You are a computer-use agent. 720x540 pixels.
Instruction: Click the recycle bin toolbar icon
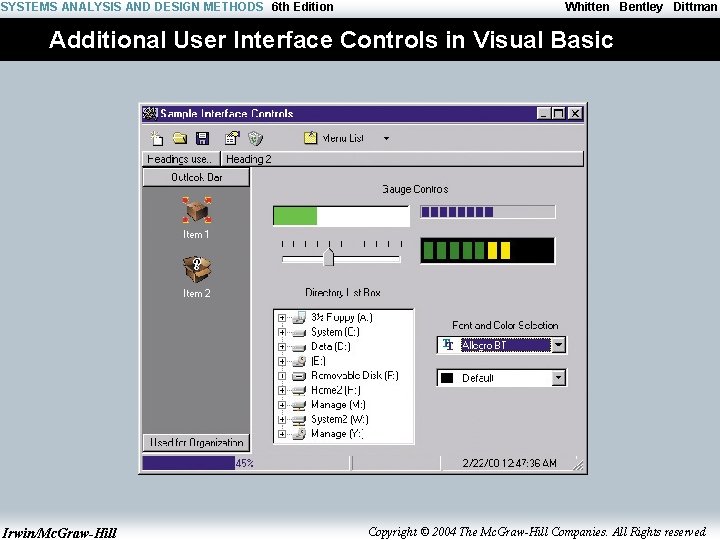pyautogui.click(x=255, y=138)
